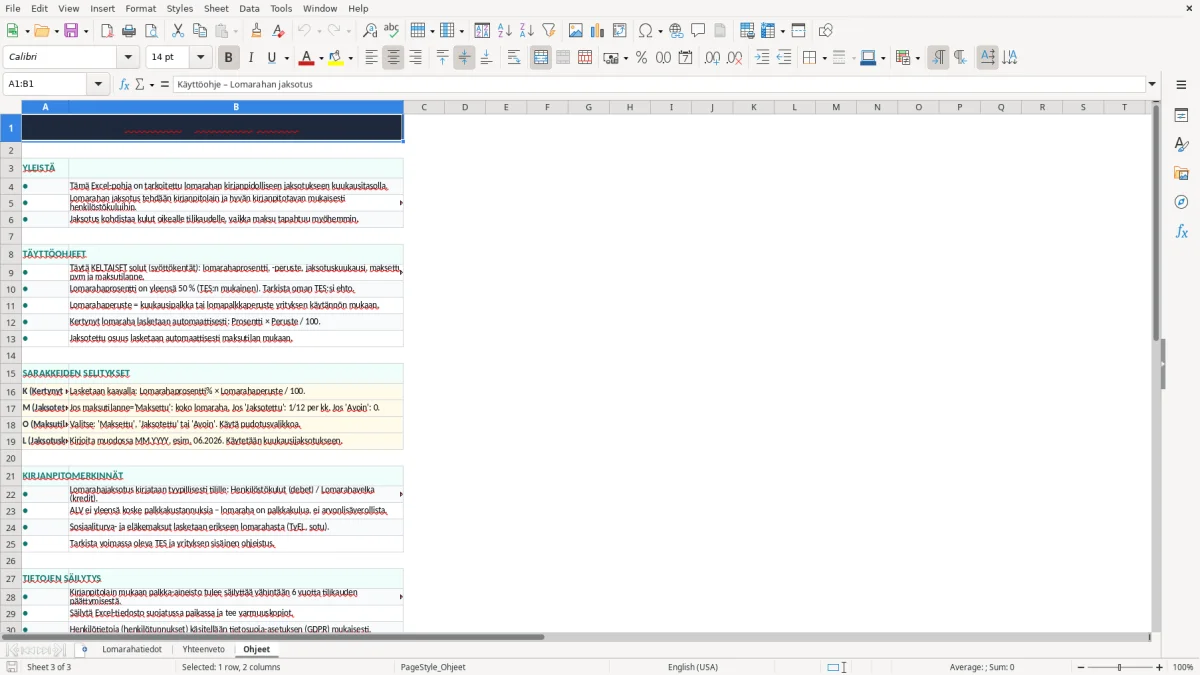Open the Conditional formatting dropdown arrow
The image size is (1200, 675).
(917, 58)
